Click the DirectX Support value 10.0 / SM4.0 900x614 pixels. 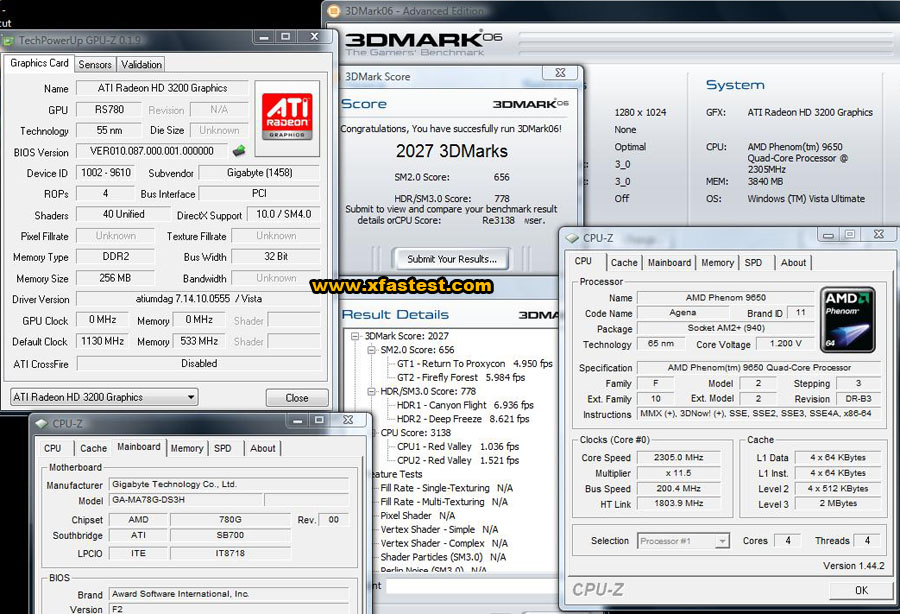(284, 214)
